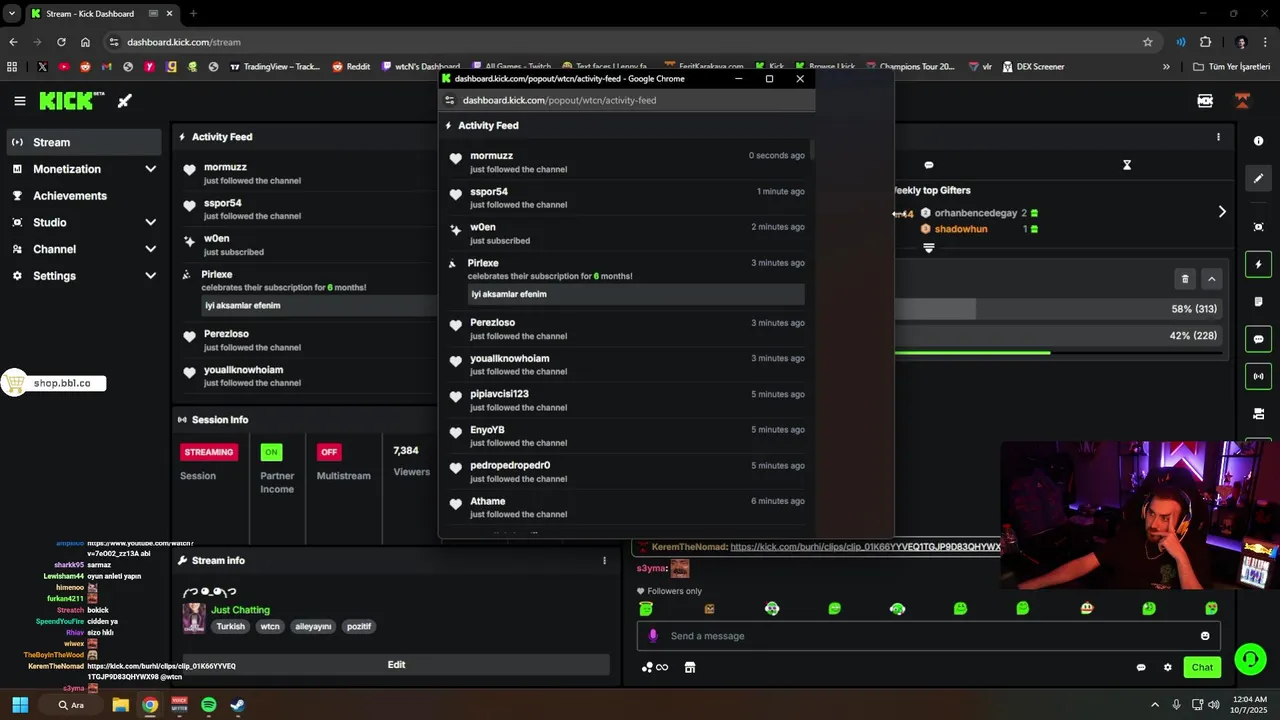Click the STREAMING session badge
Screen dimensions: 1280x720
pyautogui.click(x=209, y=452)
